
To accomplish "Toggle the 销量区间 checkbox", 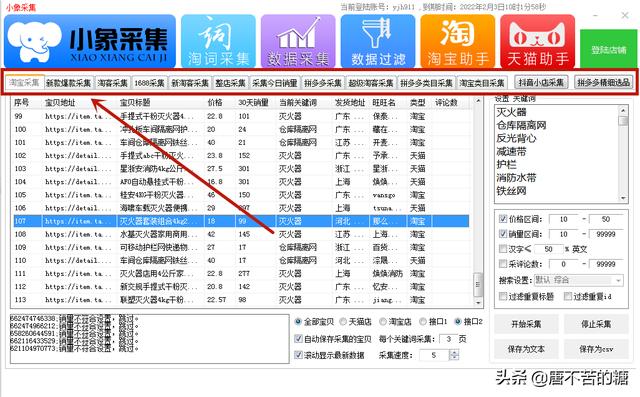I will pyautogui.click(x=503, y=234).
